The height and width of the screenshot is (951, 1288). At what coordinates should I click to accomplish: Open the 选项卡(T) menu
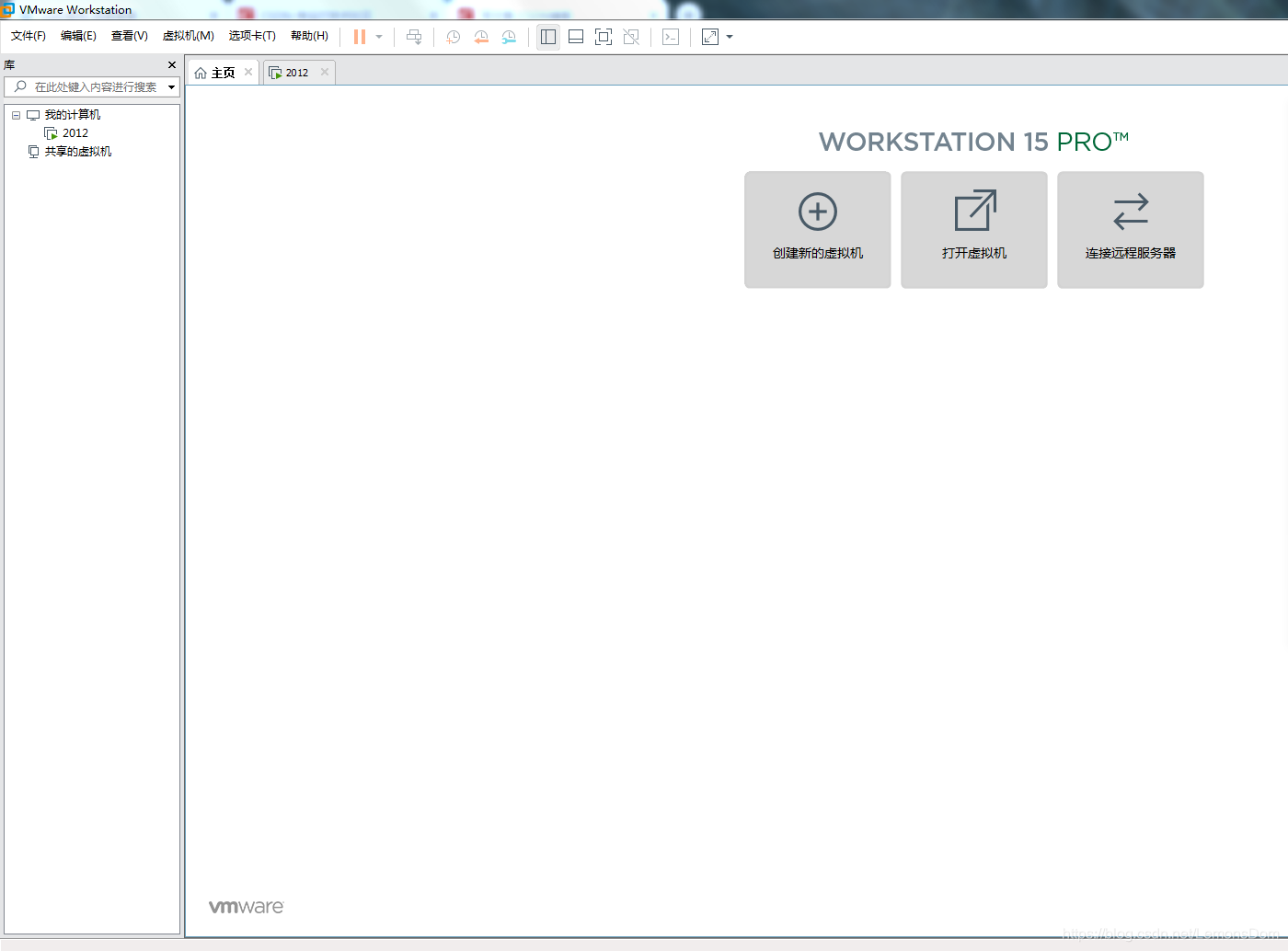[x=252, y=36]
